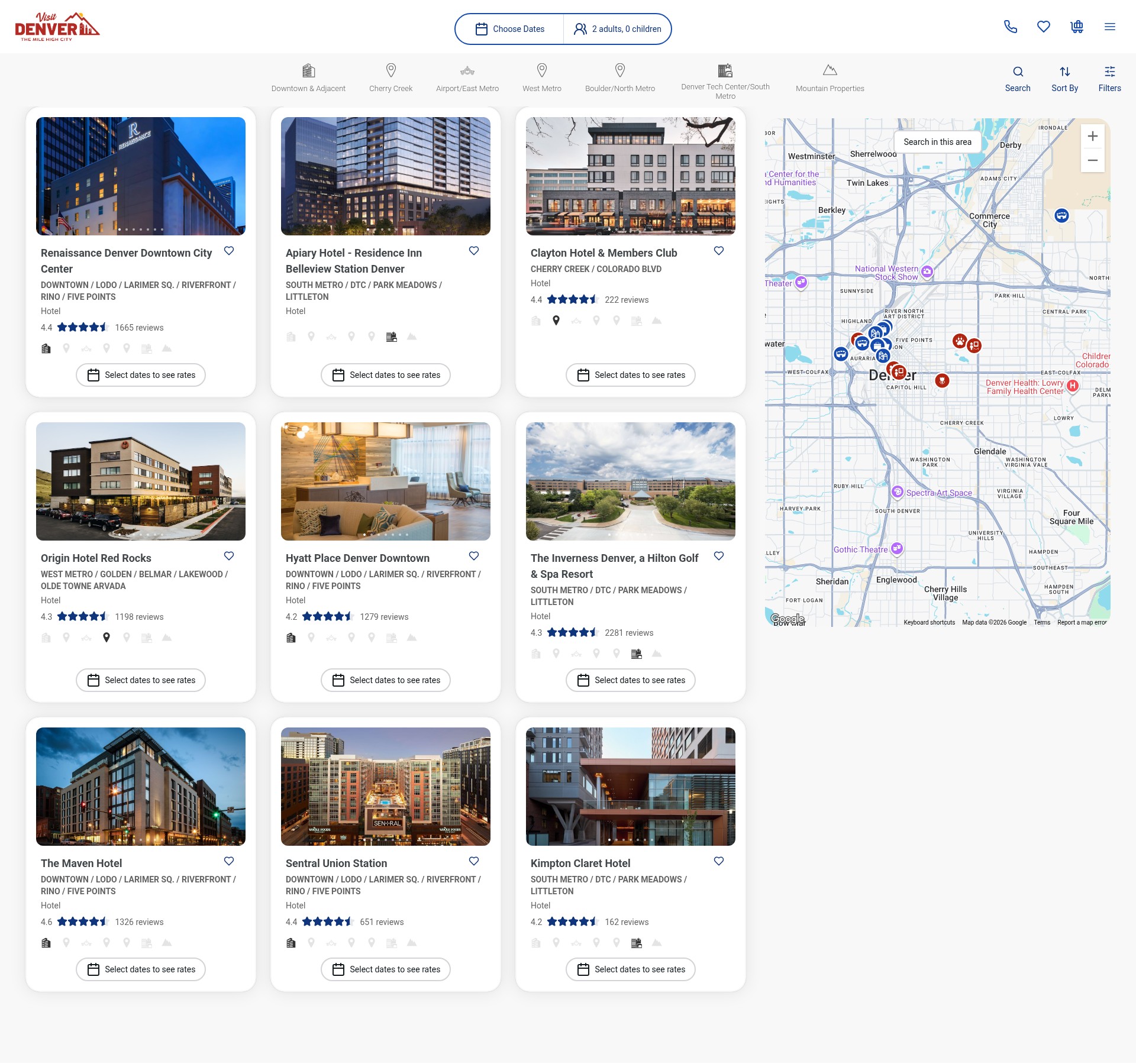Open the 2 adults, 0 children selector
This screenshot has height=1064, width=1136.
(618, 29)
